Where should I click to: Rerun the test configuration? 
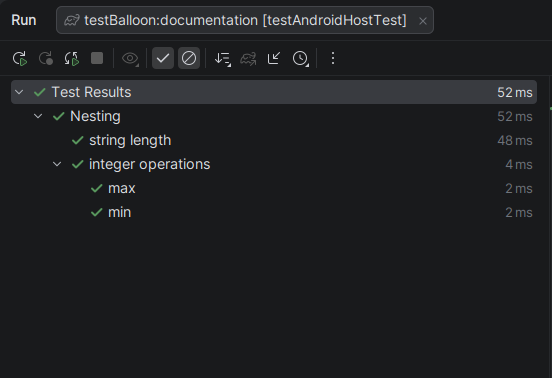coord(20,58)
